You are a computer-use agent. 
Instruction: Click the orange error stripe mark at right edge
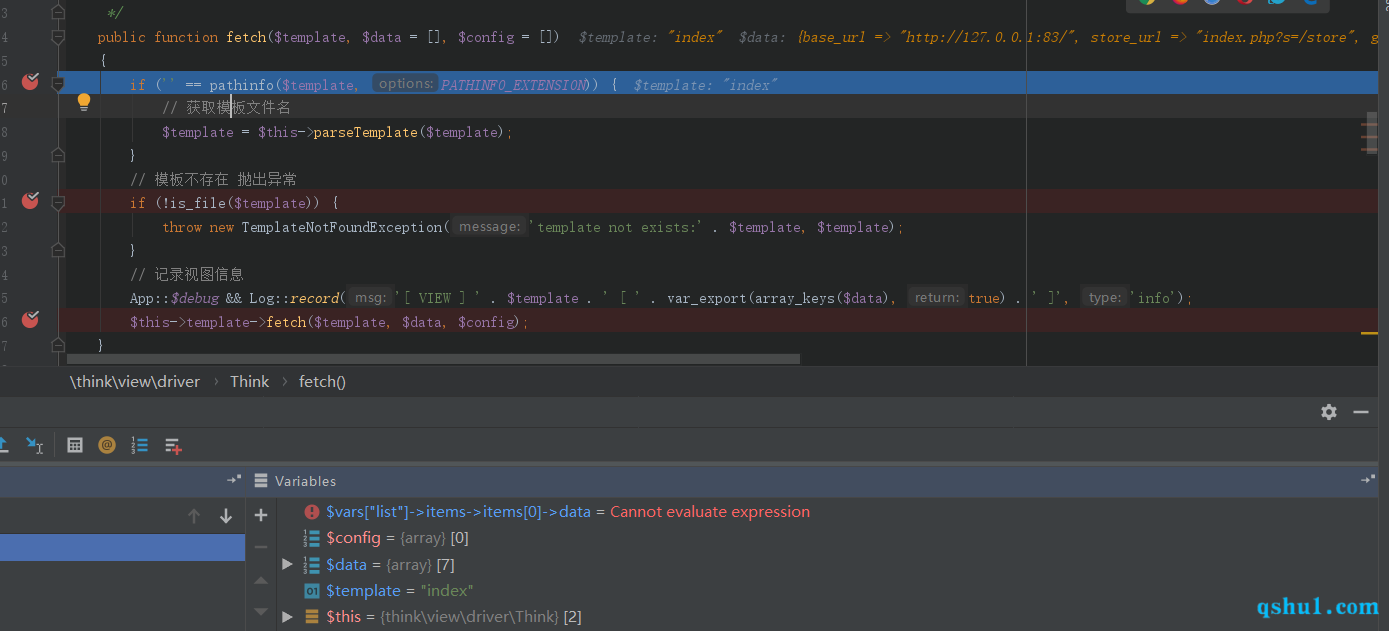coord(1369,334)
